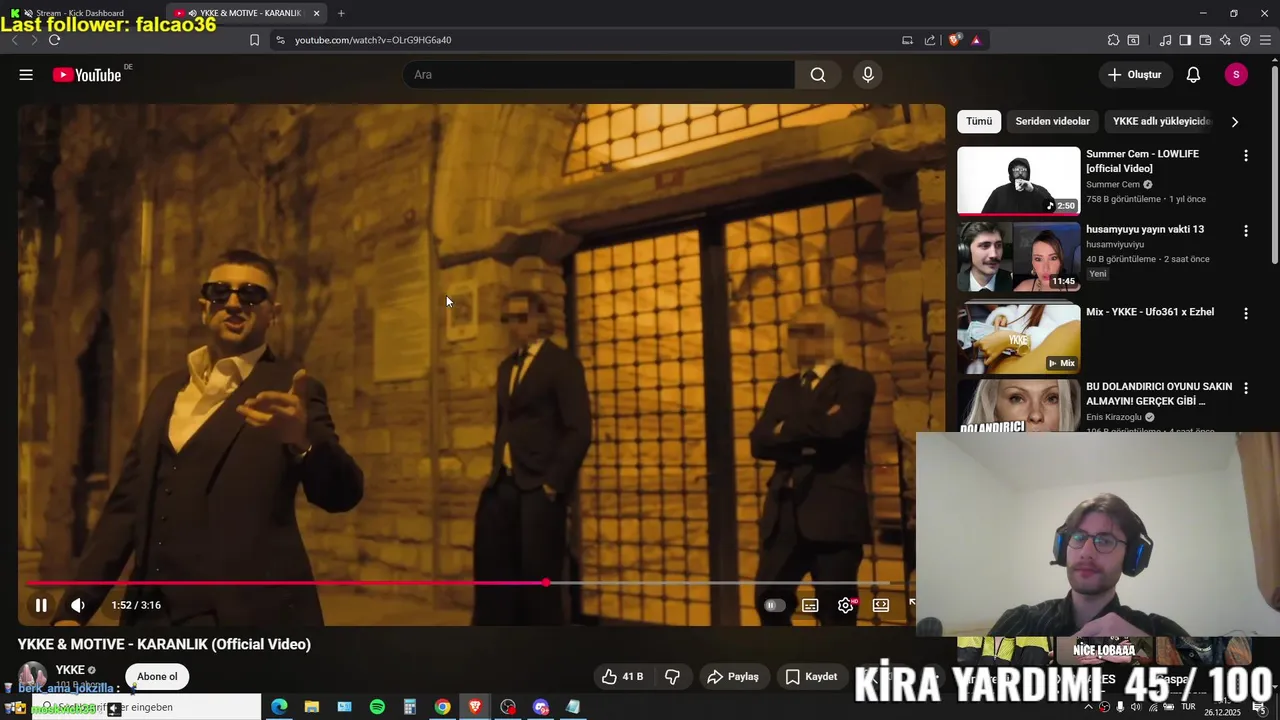
Task: Open browser extensions puzzle icon
Action: click(x=1113, y=40)
